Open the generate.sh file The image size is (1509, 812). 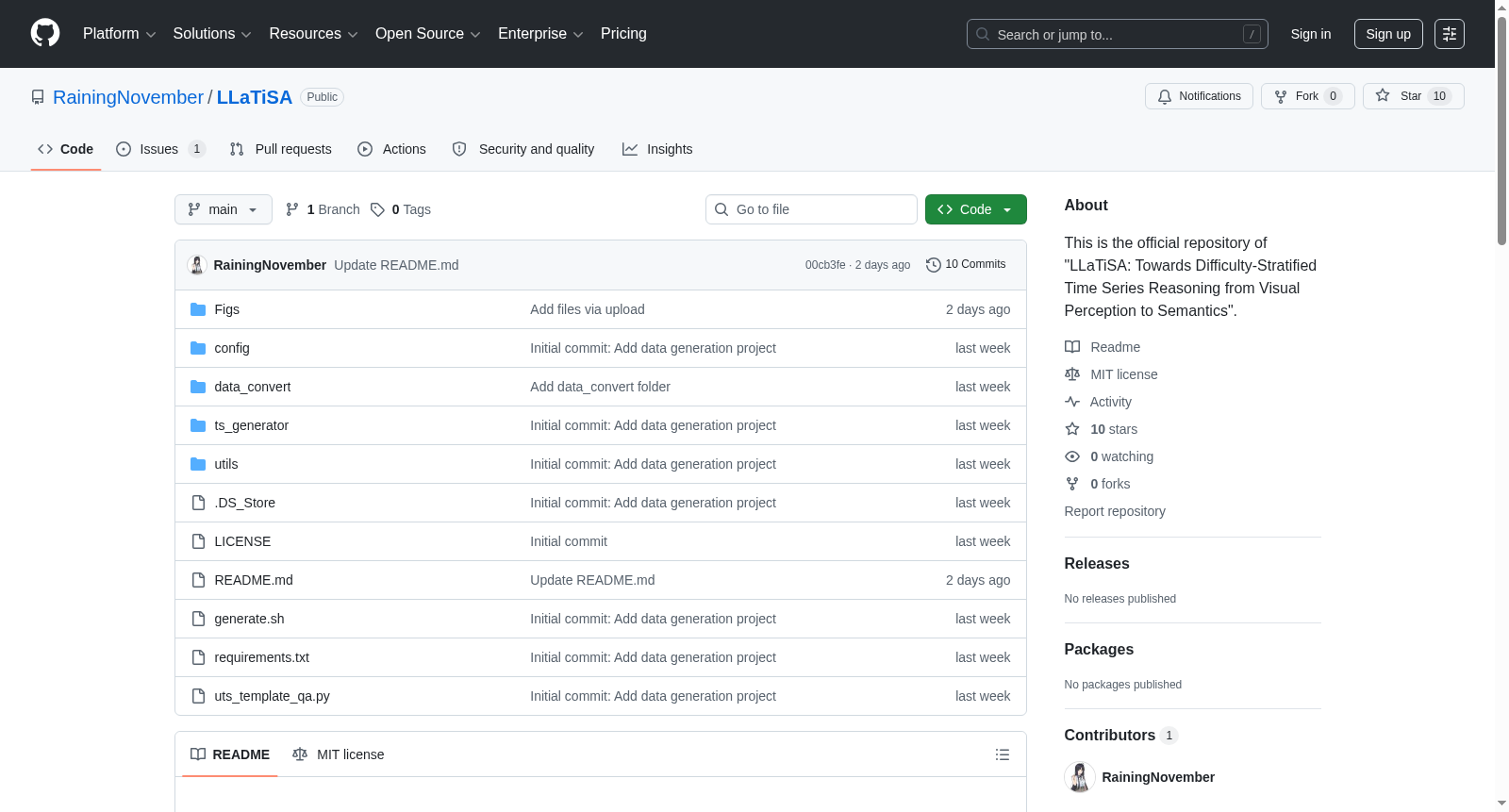249,619
